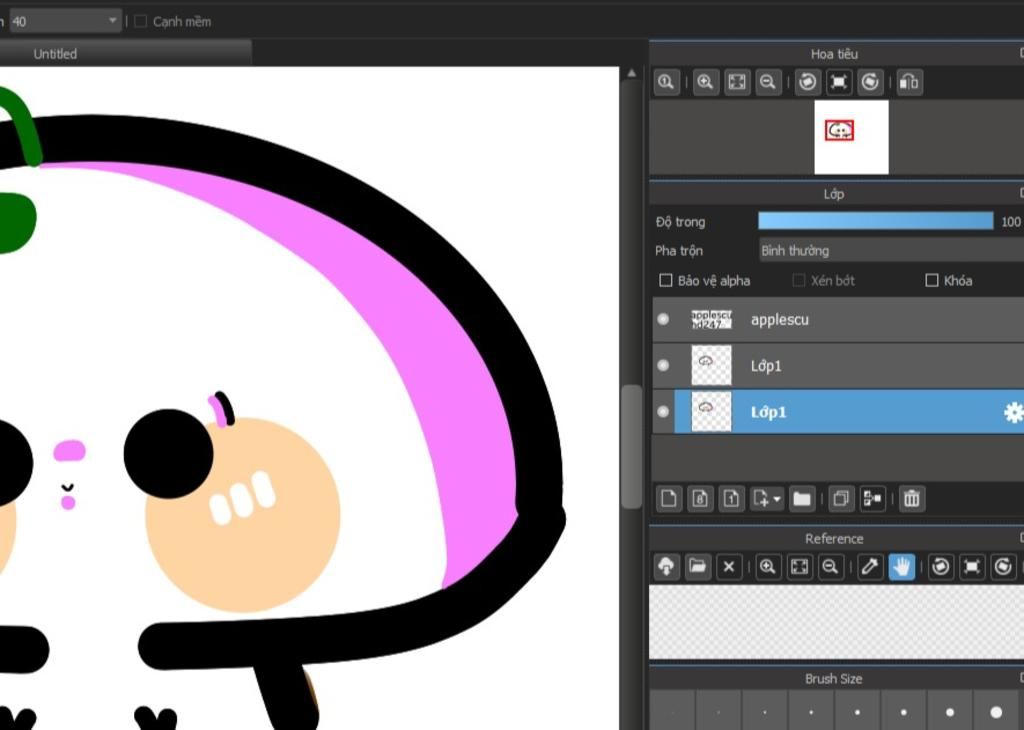
Task: Zoom in on the Reference panel
Action: [x=768, y=567]
